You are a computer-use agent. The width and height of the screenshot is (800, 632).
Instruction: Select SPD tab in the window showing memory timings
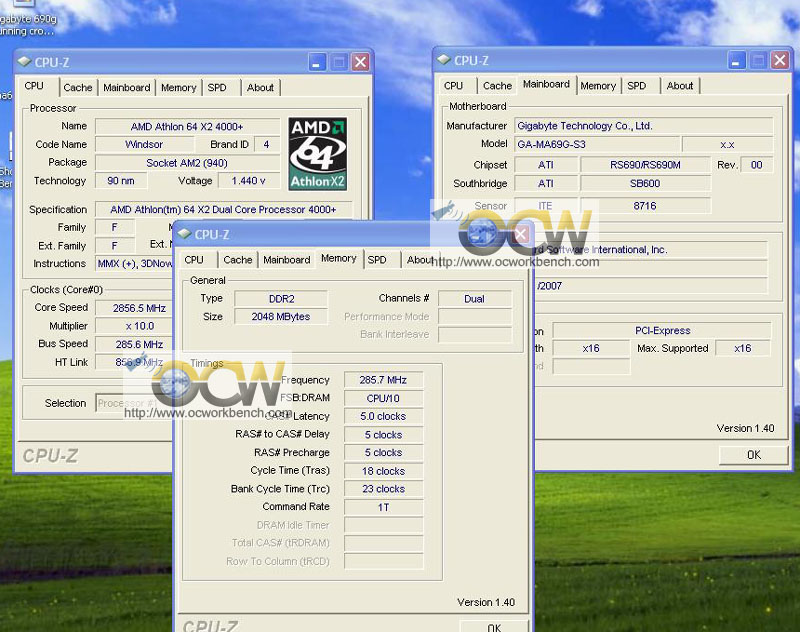click(377, 260)
